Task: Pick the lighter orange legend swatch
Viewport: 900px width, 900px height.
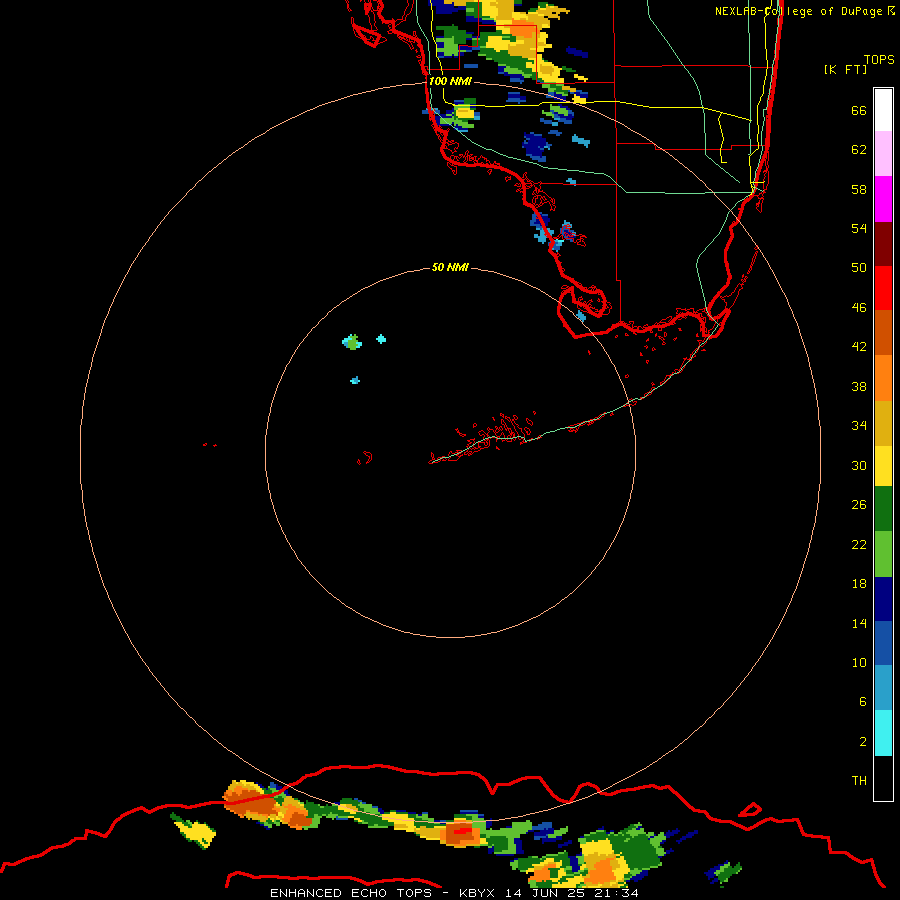Action: tap(883, 378)
